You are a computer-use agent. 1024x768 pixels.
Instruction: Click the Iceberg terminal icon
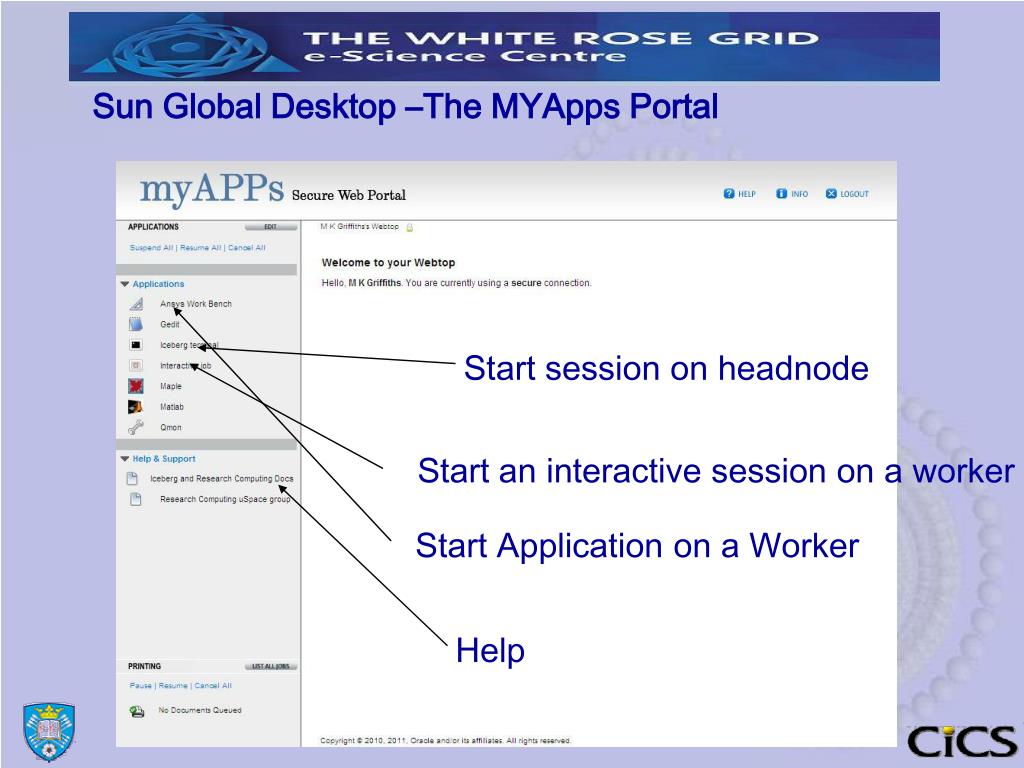tap(136, 345)
